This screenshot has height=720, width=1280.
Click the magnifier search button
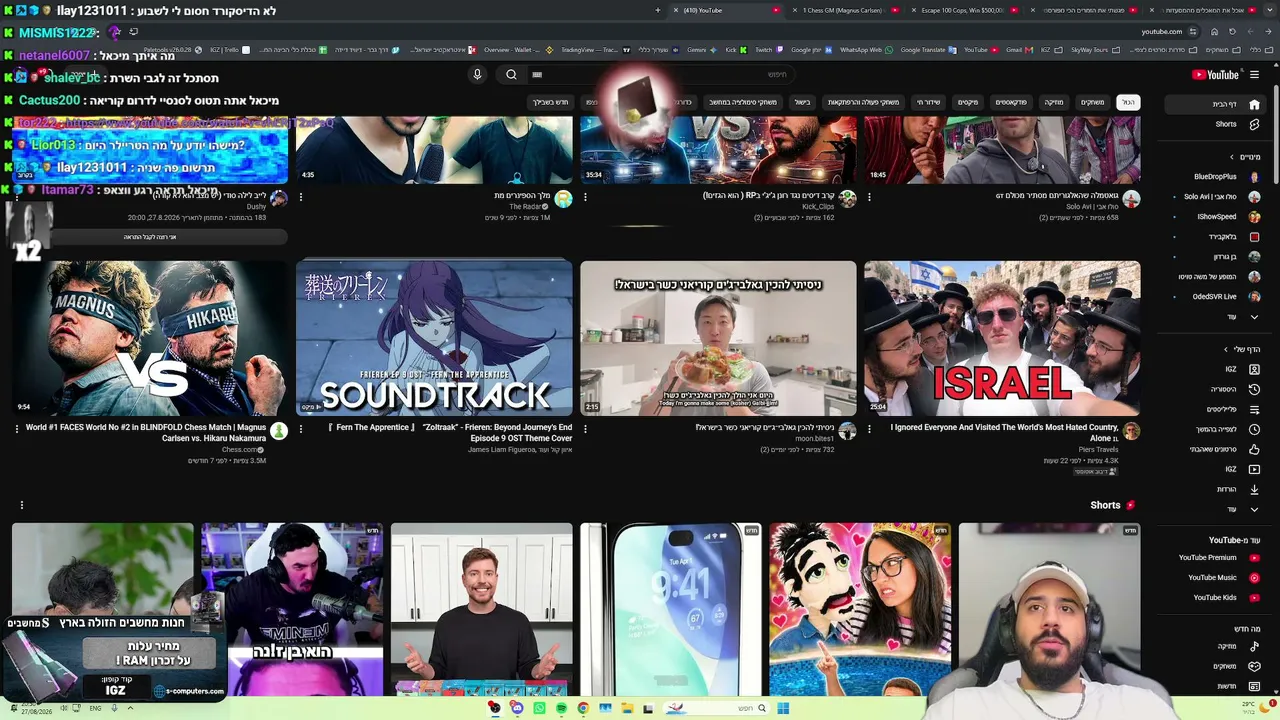(x=511, y=75)
